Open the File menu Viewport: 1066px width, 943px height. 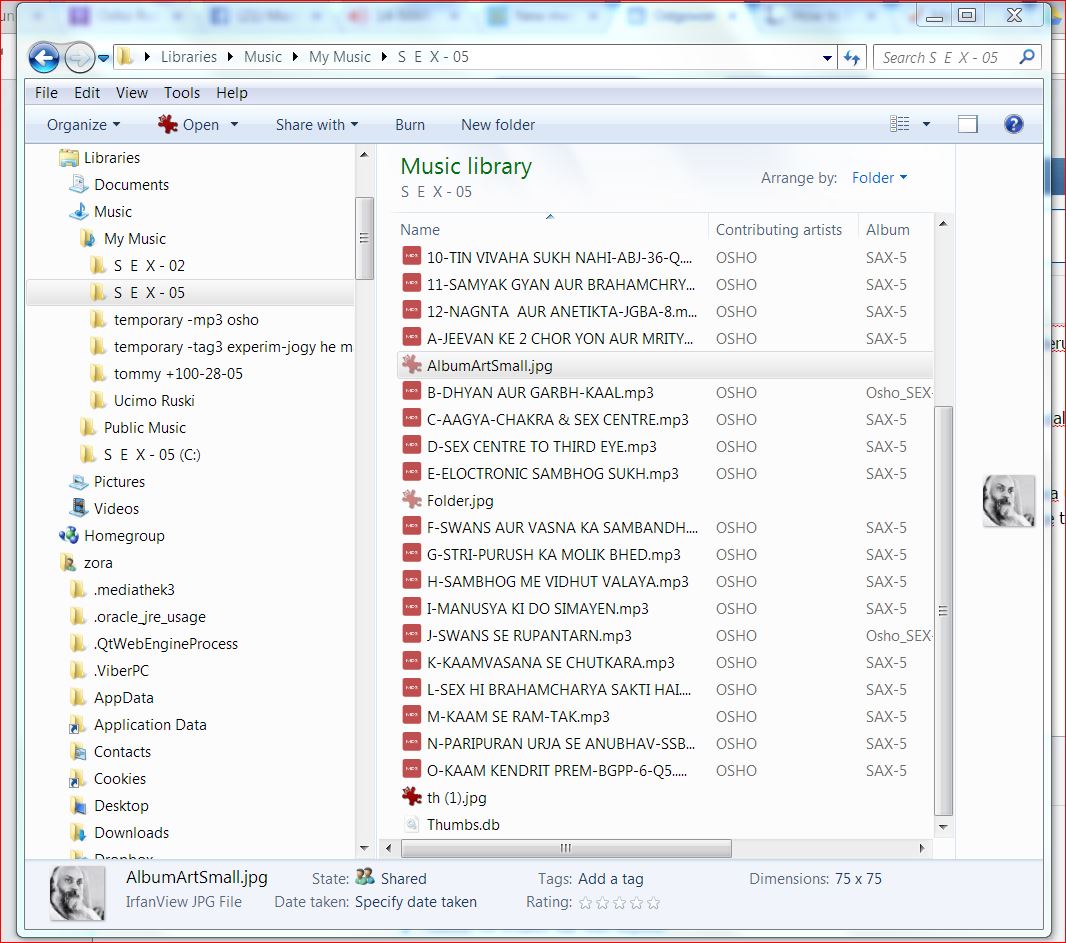coord(46,92)
